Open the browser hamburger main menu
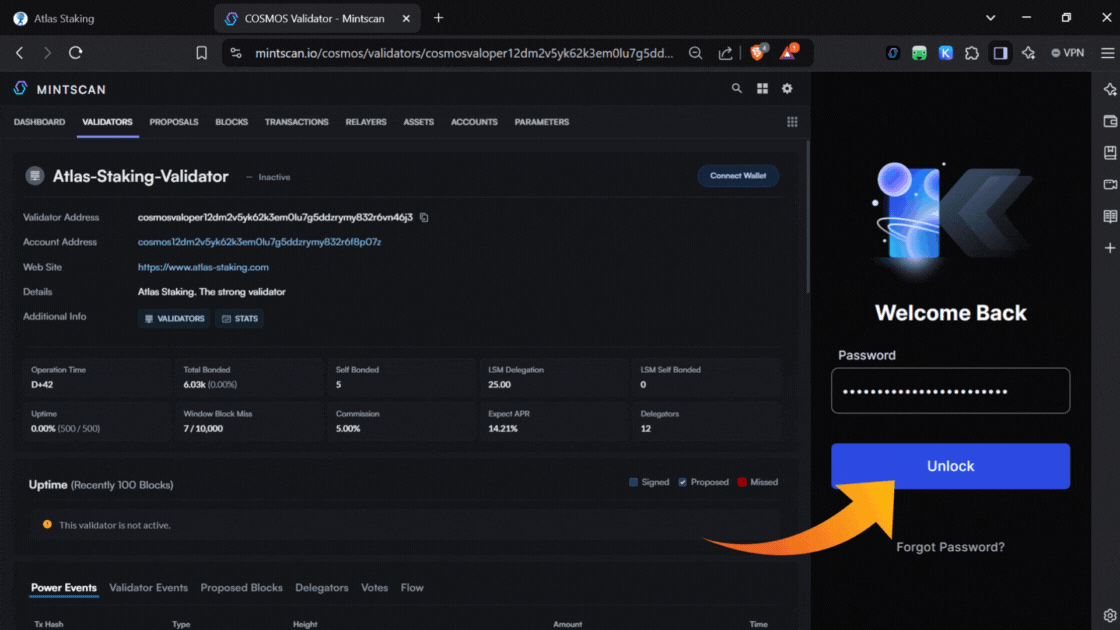 click(x=1107, y=53)
